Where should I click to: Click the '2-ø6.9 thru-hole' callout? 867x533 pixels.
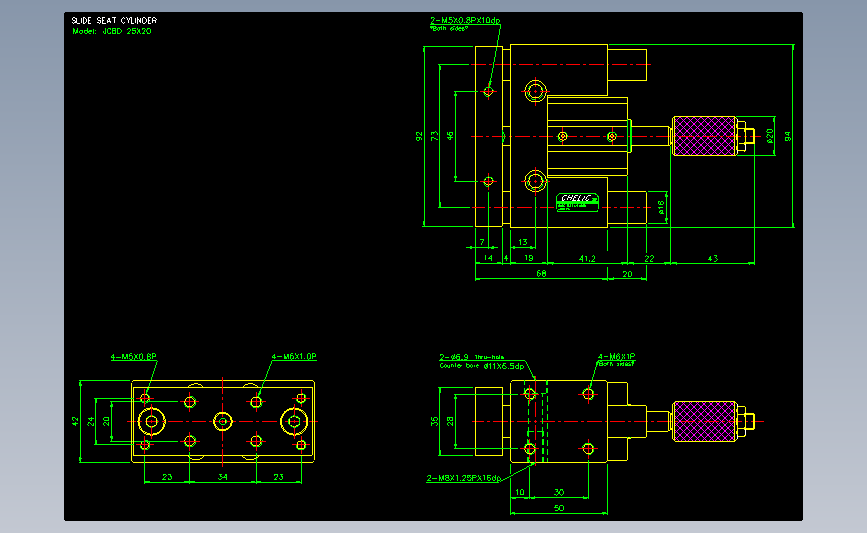pyautogui.click(x=472, y=357)
